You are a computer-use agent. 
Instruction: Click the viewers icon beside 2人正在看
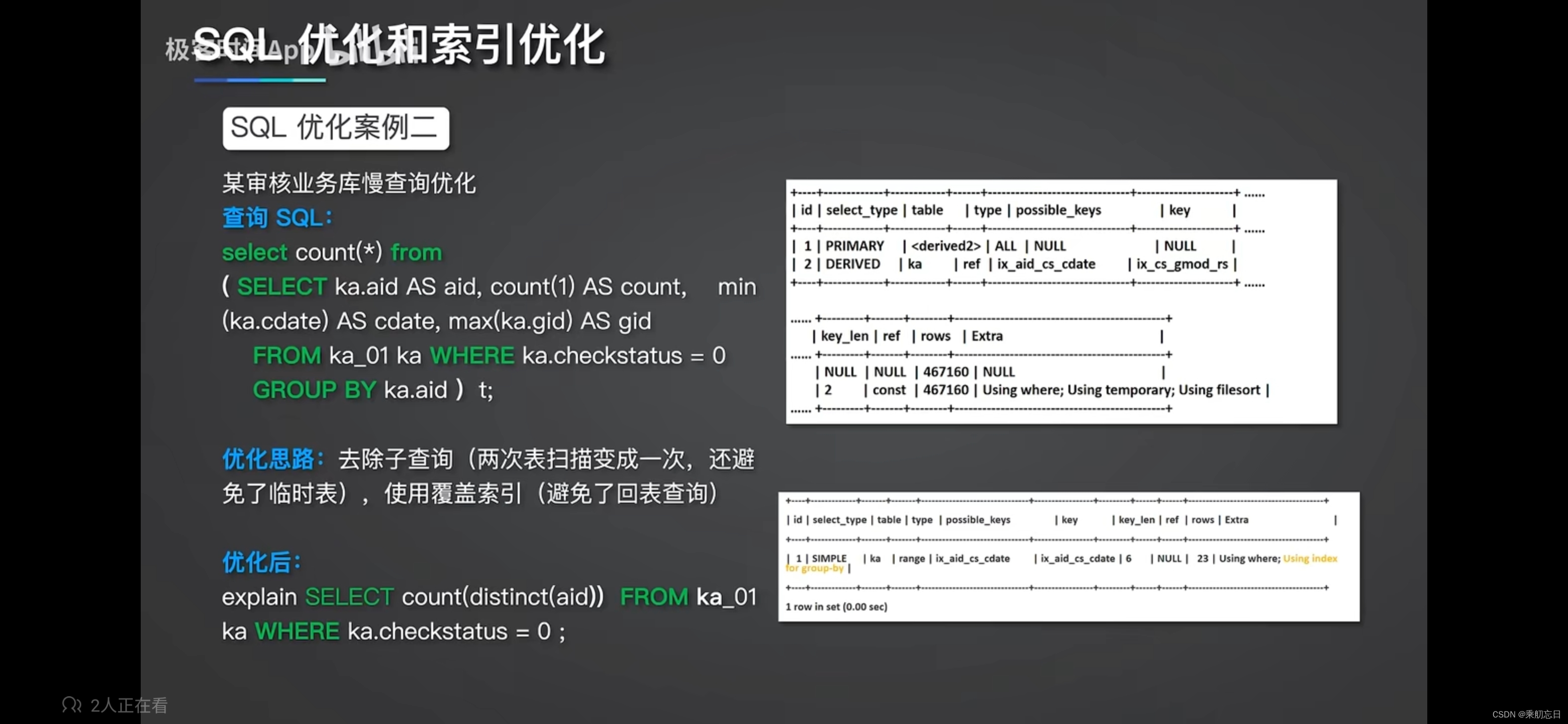click(x=71, y=704)
